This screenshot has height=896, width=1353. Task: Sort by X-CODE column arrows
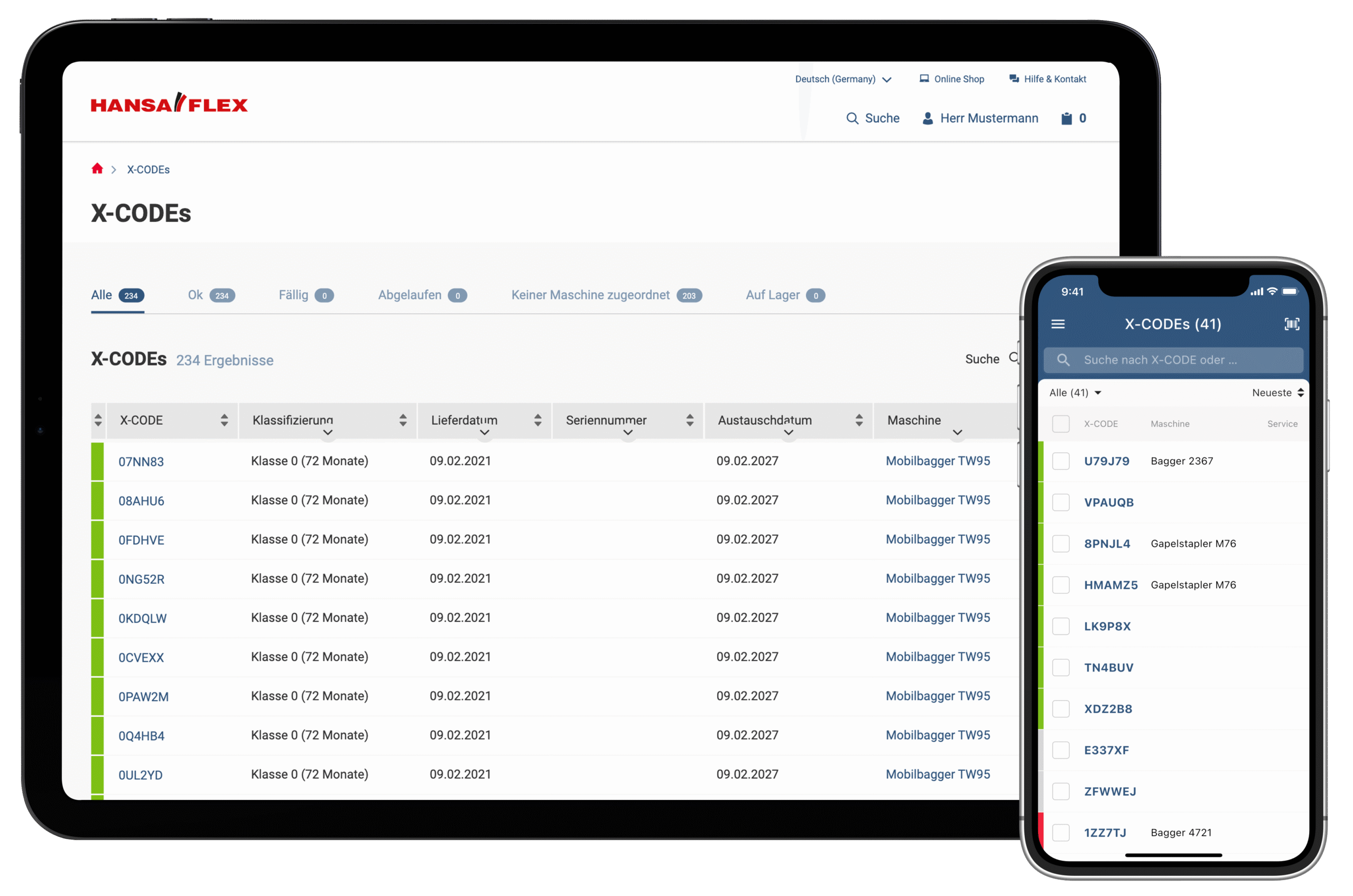click(224, 421)
